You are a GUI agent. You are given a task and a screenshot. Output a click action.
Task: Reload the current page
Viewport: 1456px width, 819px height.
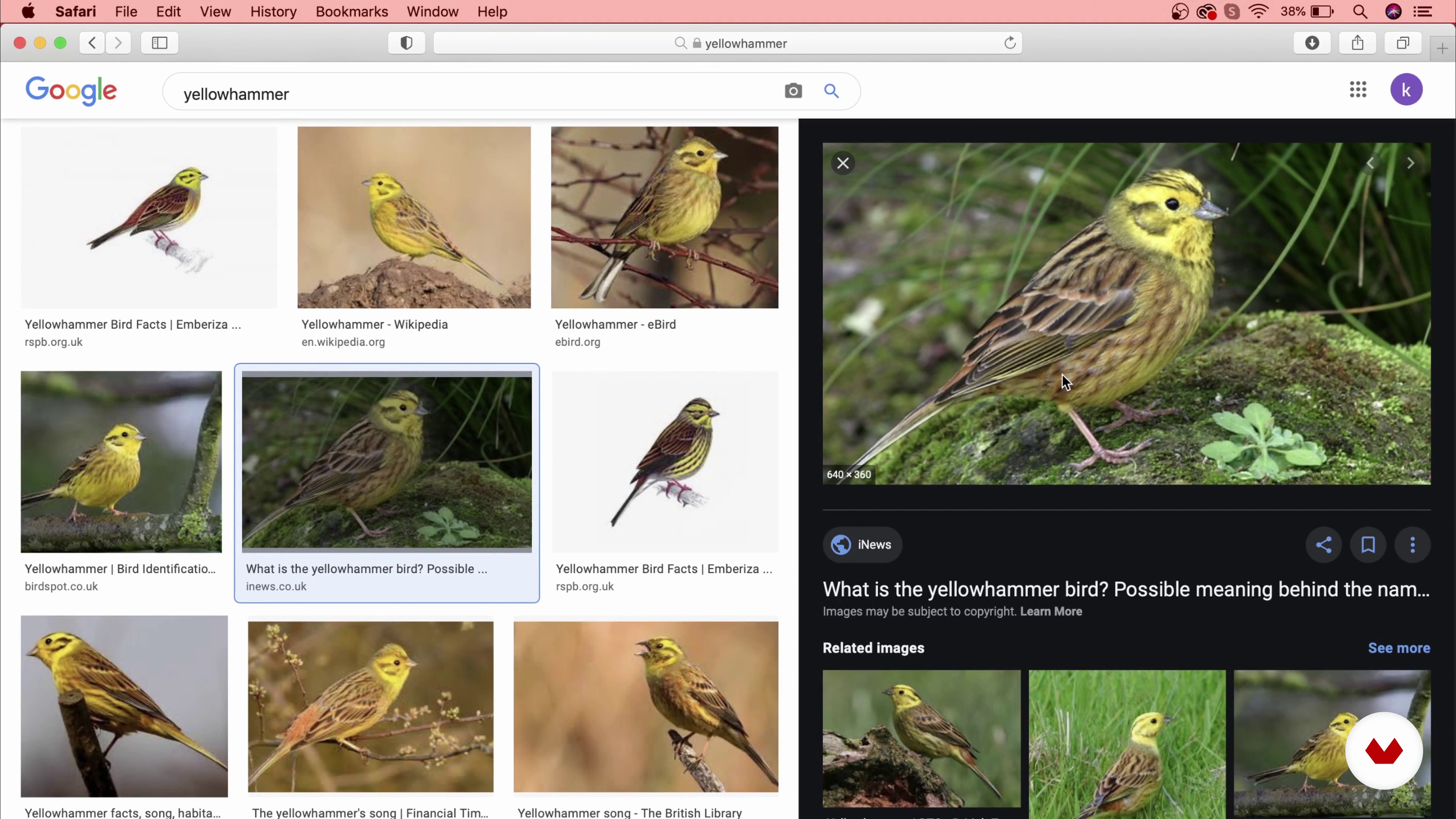tap(1009, 43)
